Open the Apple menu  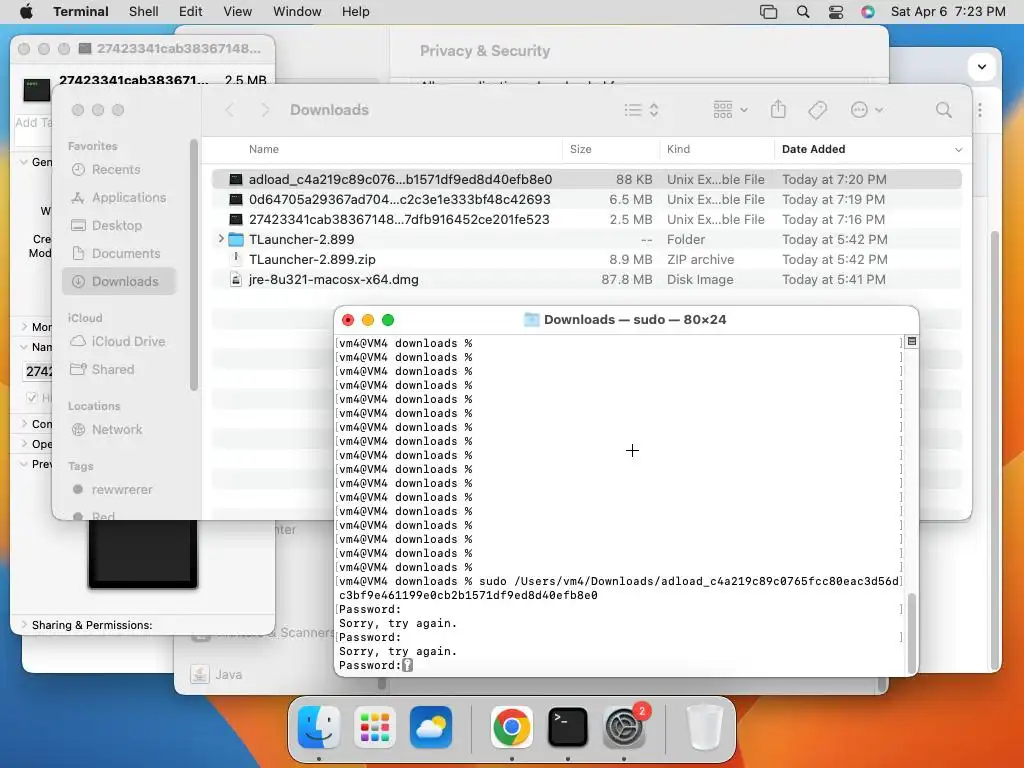pos(26,12)
